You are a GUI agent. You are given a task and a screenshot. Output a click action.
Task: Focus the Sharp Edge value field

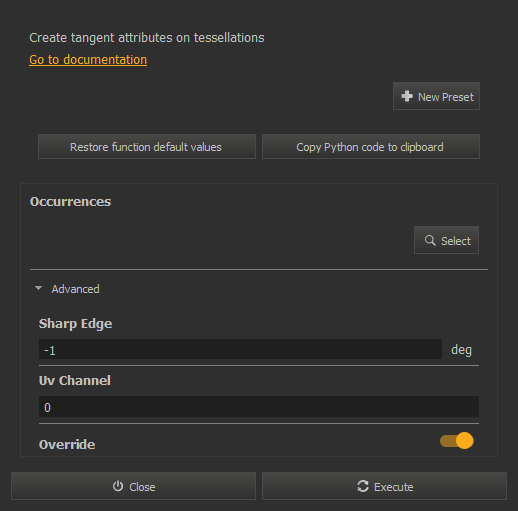click(x=240, y=349)
